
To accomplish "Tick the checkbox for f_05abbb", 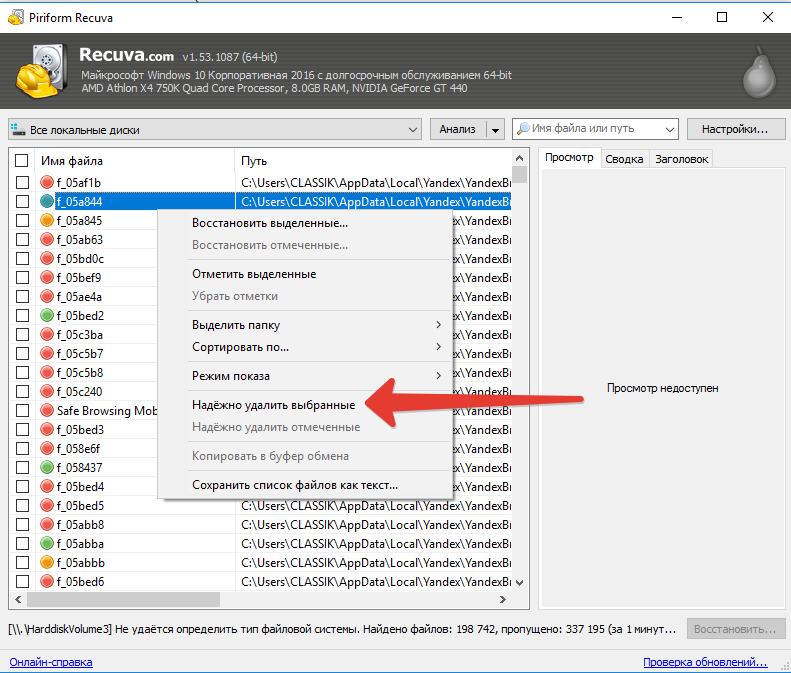I will 21,563.
